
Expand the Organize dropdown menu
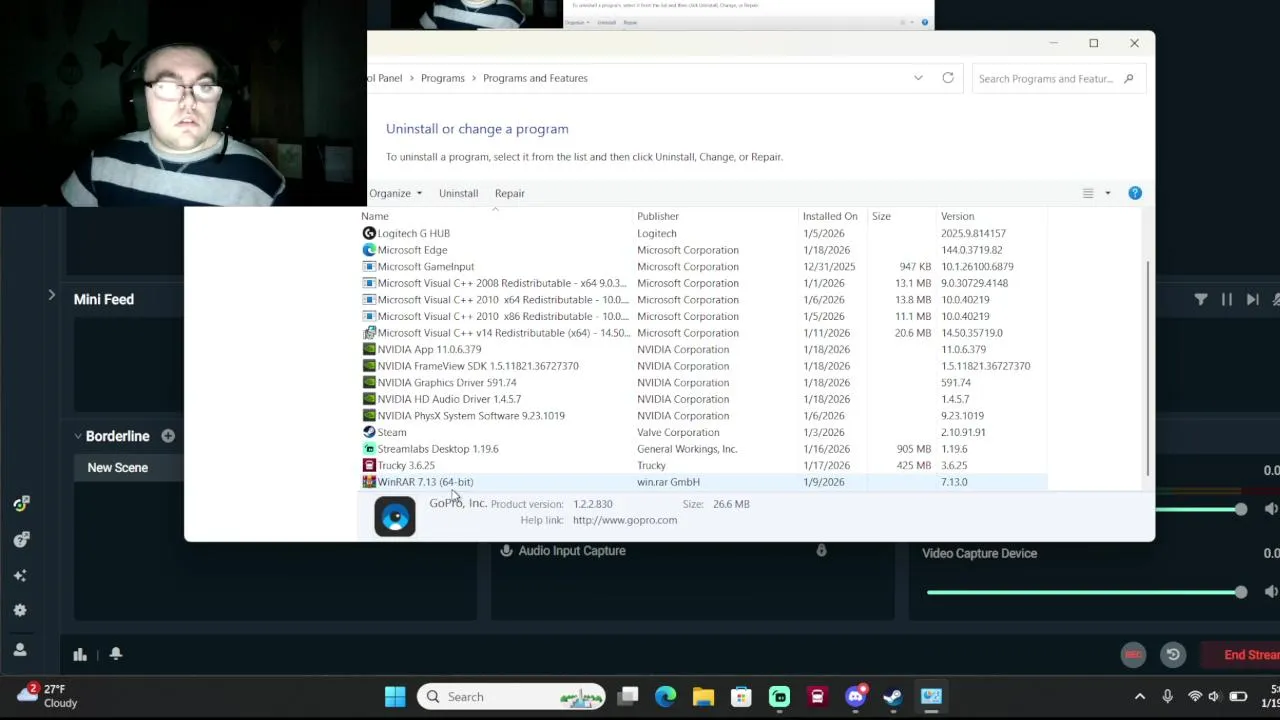point(395,193)
